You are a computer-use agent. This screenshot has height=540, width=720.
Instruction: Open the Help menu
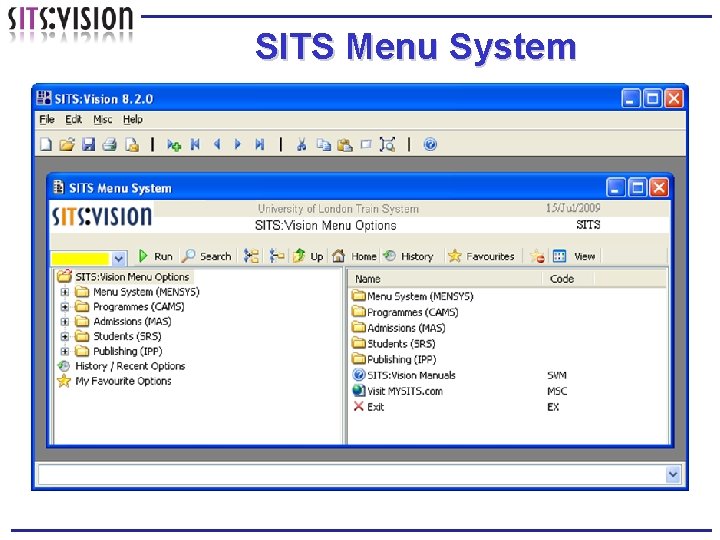[133, 119]
